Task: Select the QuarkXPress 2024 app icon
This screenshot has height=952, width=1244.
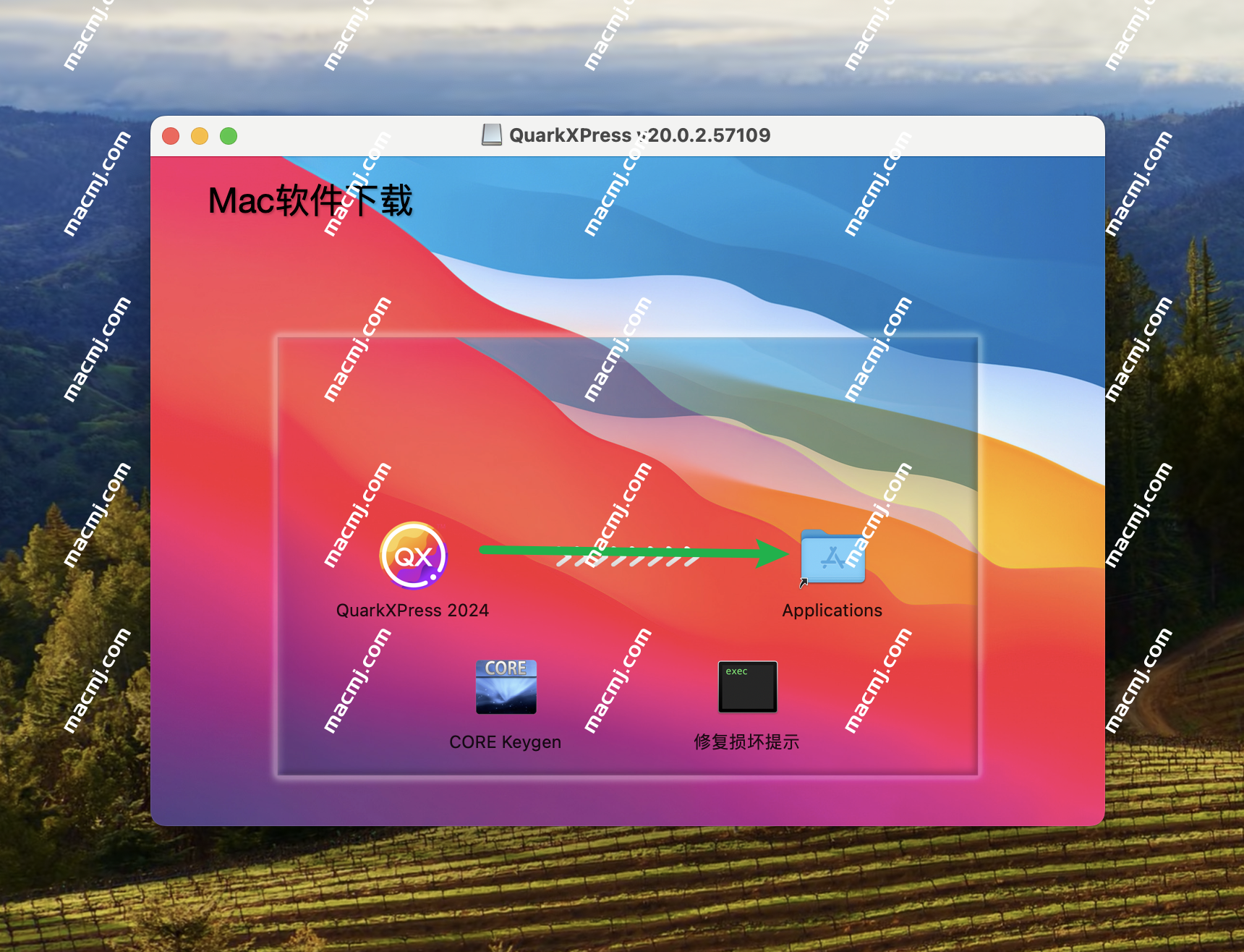Action: tap(413, 556)
